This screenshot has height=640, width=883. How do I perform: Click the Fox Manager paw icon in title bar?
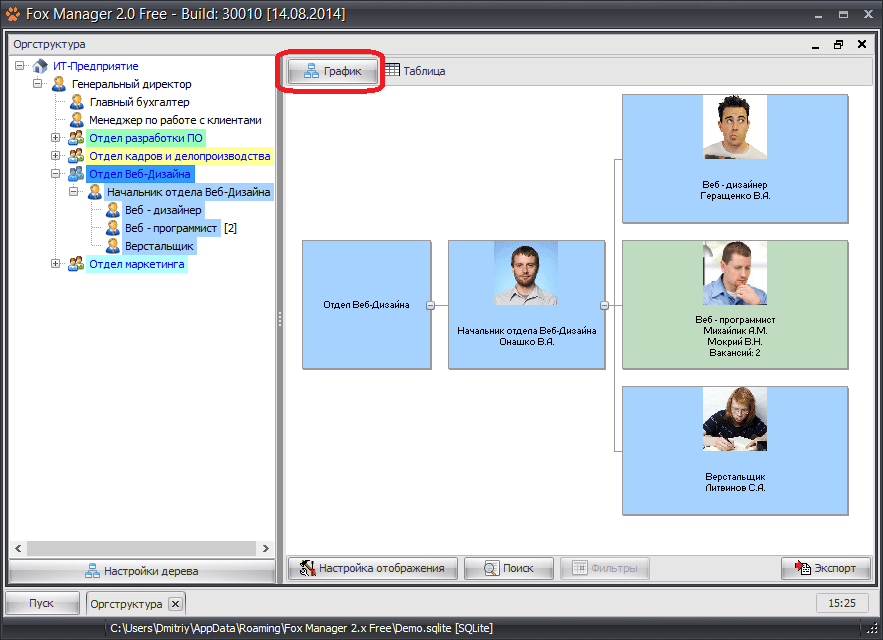(x=12, y=14)
